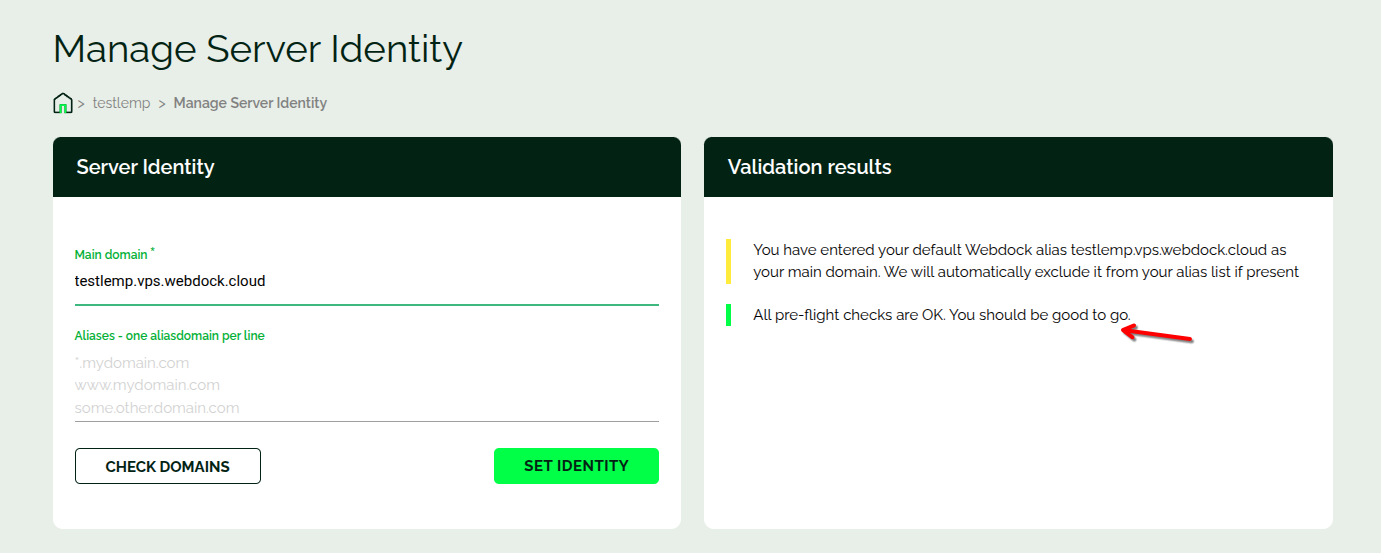The height and width of the screenshot is (553, 1381).
Task: Click the green success indicator bar
Action: pos(729,315)
